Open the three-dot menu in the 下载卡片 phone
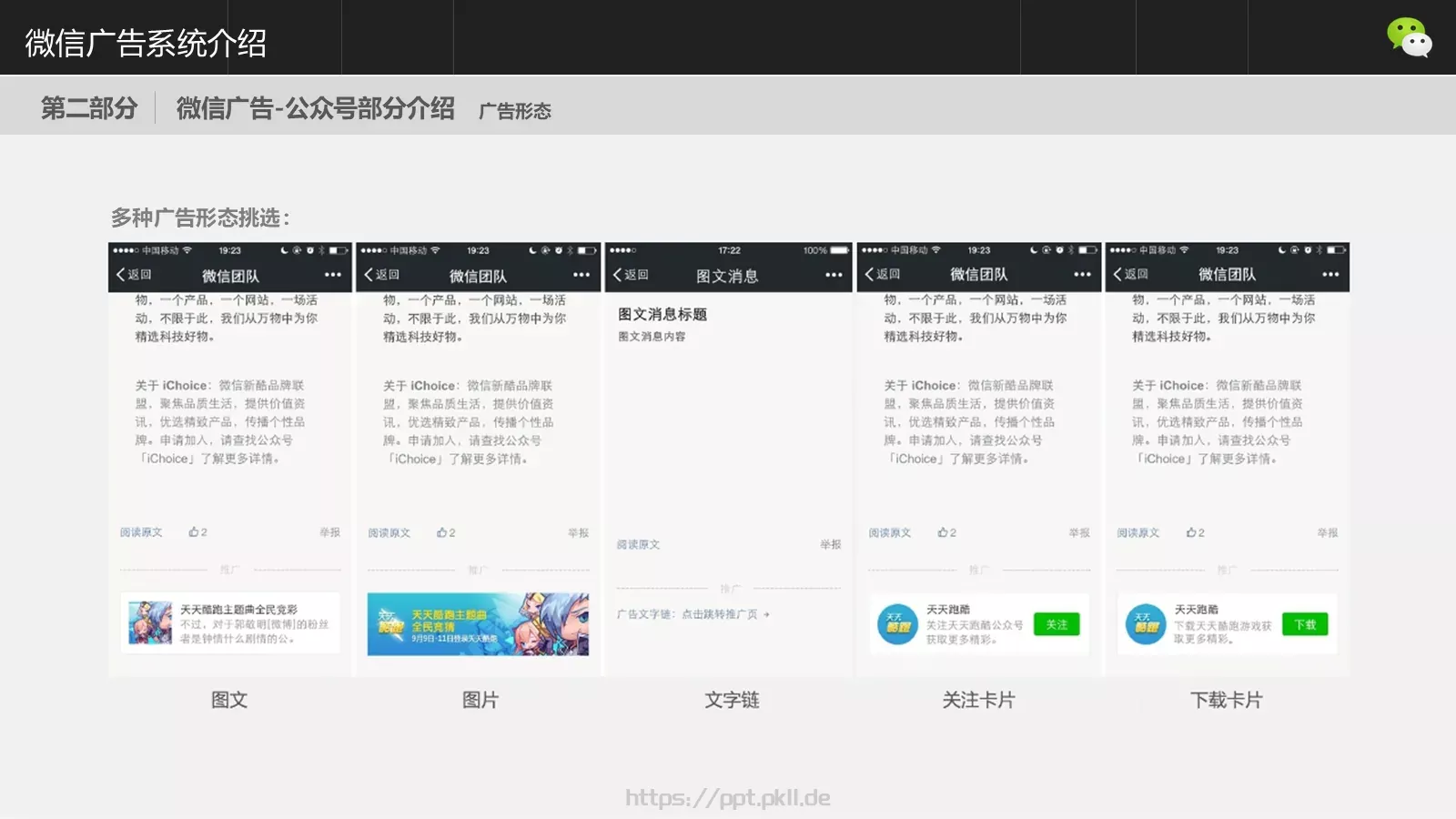This screenshot has height=819, width=1456. [1330, 275]
